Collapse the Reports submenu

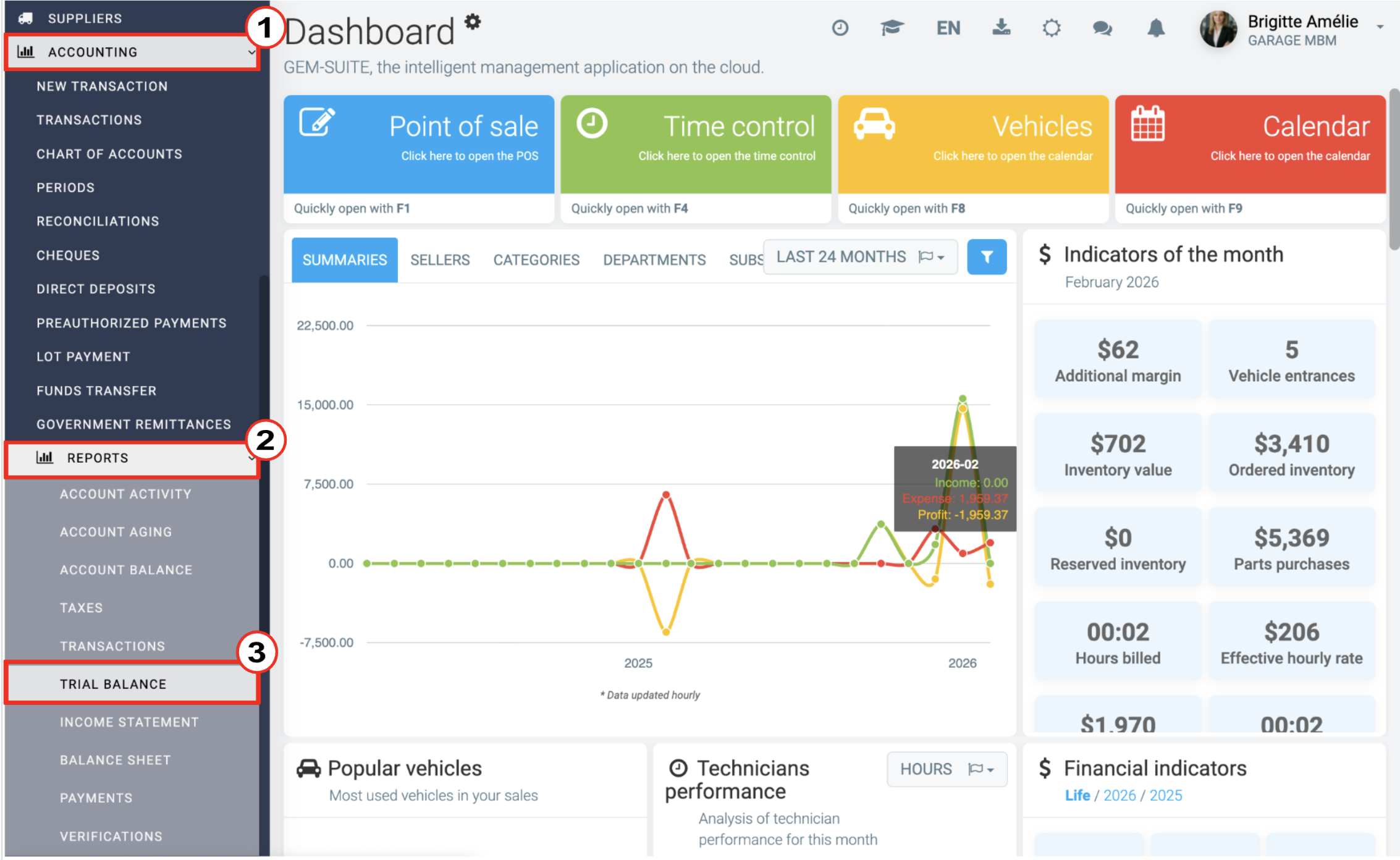click(x=133, y=459)
